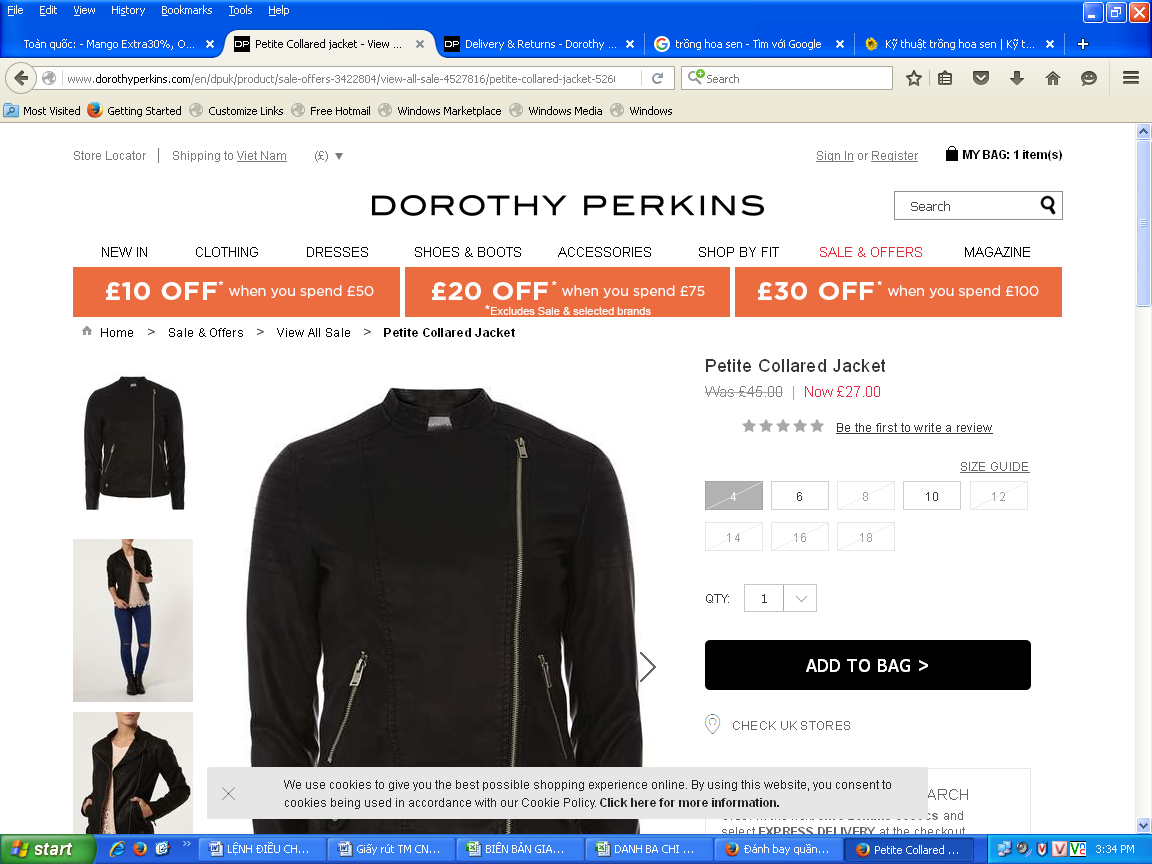Screen dimensions: 1152x864
Task: Expand the currency (£) selector
Action: pyautogui.click(x=329, y=156)
